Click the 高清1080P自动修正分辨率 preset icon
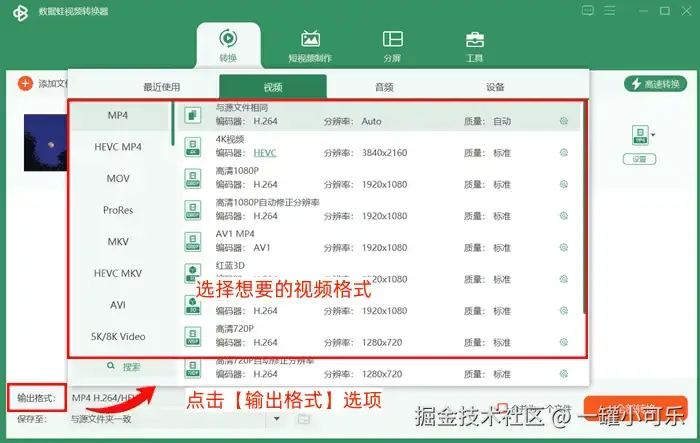Screen dimensions: 700x443 point(193,210)
